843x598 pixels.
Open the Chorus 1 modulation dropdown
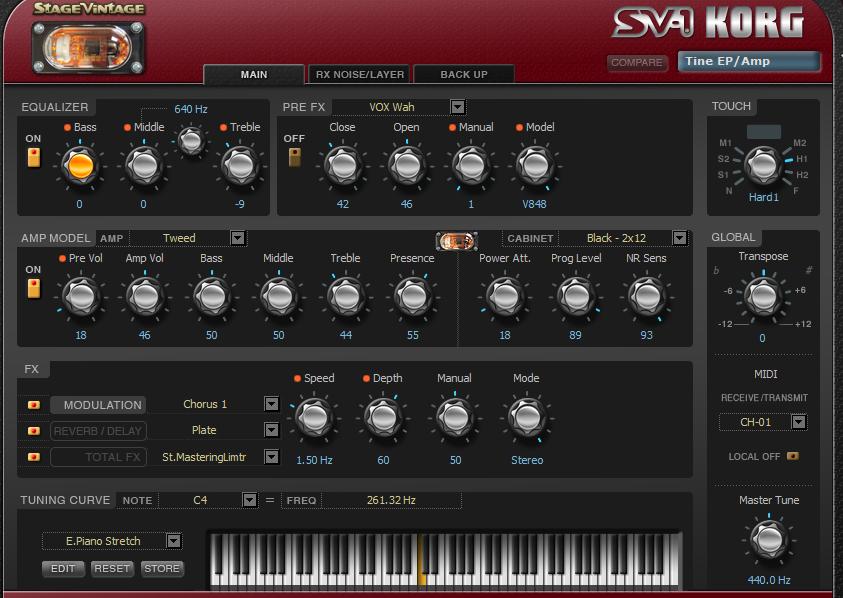coord(272,404)
